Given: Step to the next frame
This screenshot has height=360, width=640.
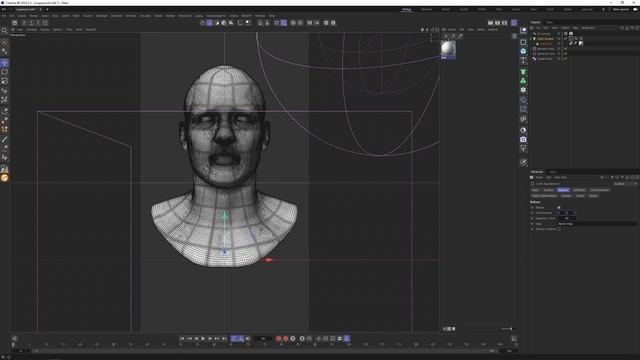Looking at the screenshot, I should point(210,338).
